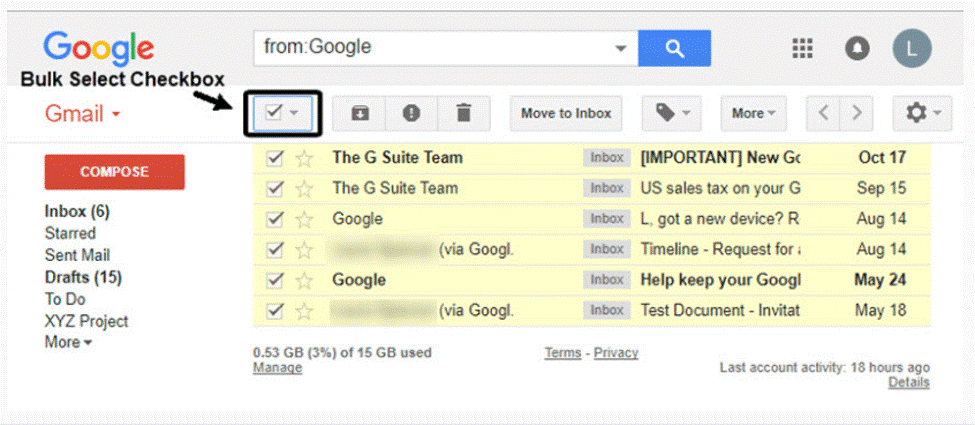Screen dimensions: 975x425
Task: Open the bulk select checkbox dropdown
Action: pos(293,114)
